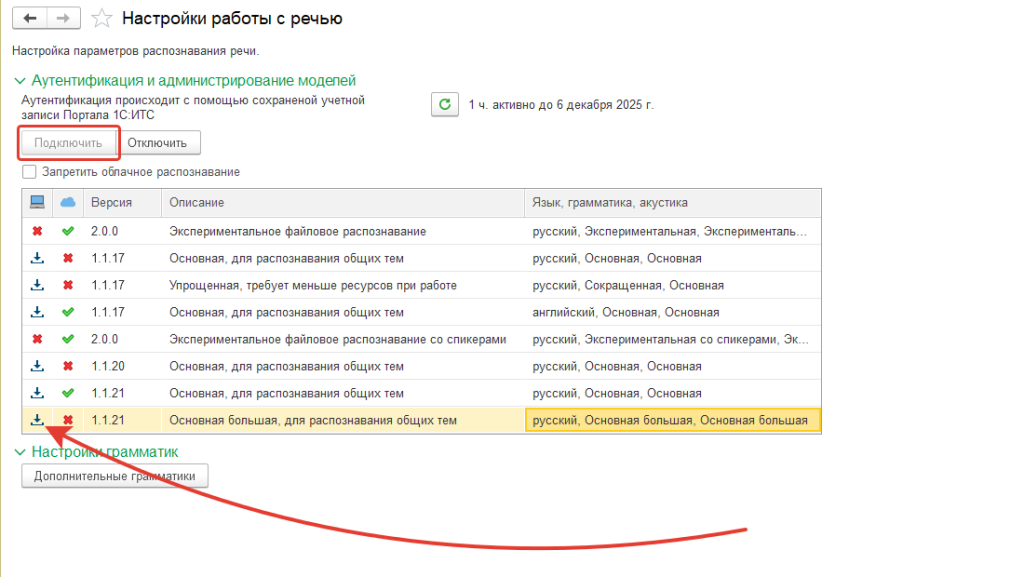The height and width of the screenshot is (577, 1024).
Task: Click the "Подключить" button
Action: pos(68,143)
